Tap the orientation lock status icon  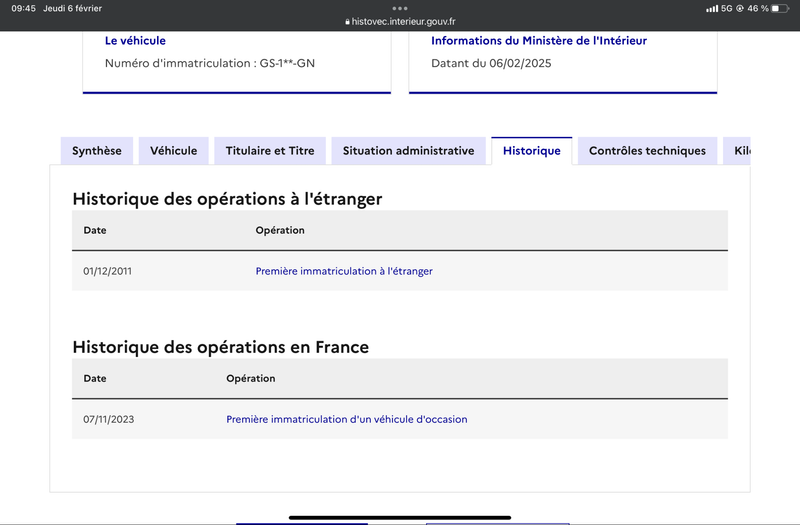pos(740,8)
